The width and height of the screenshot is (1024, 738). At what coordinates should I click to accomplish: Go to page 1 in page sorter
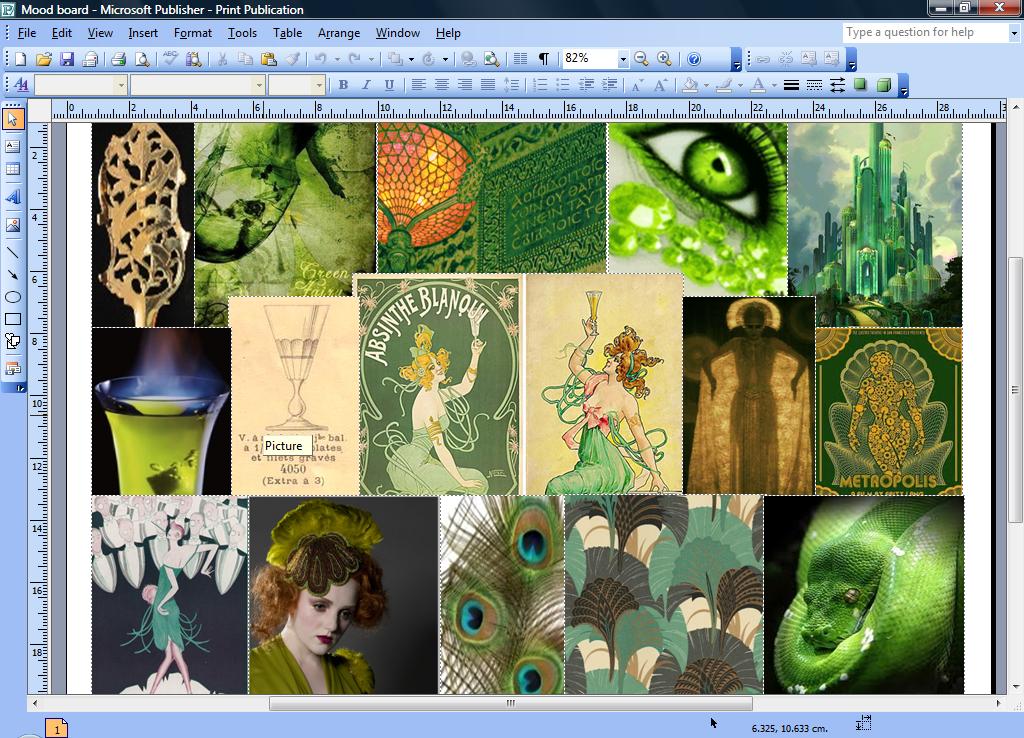57,729
